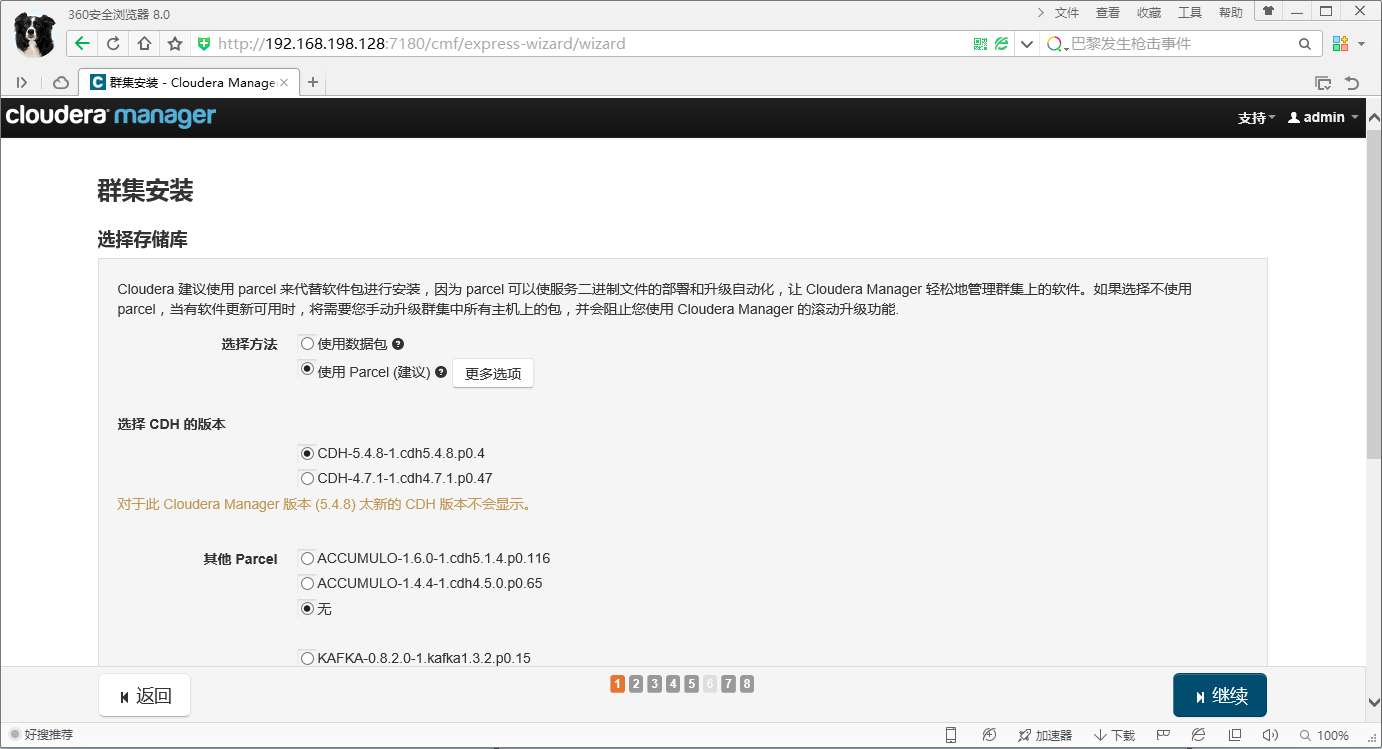Open the 加速器 accelerator

point(1045,735)
